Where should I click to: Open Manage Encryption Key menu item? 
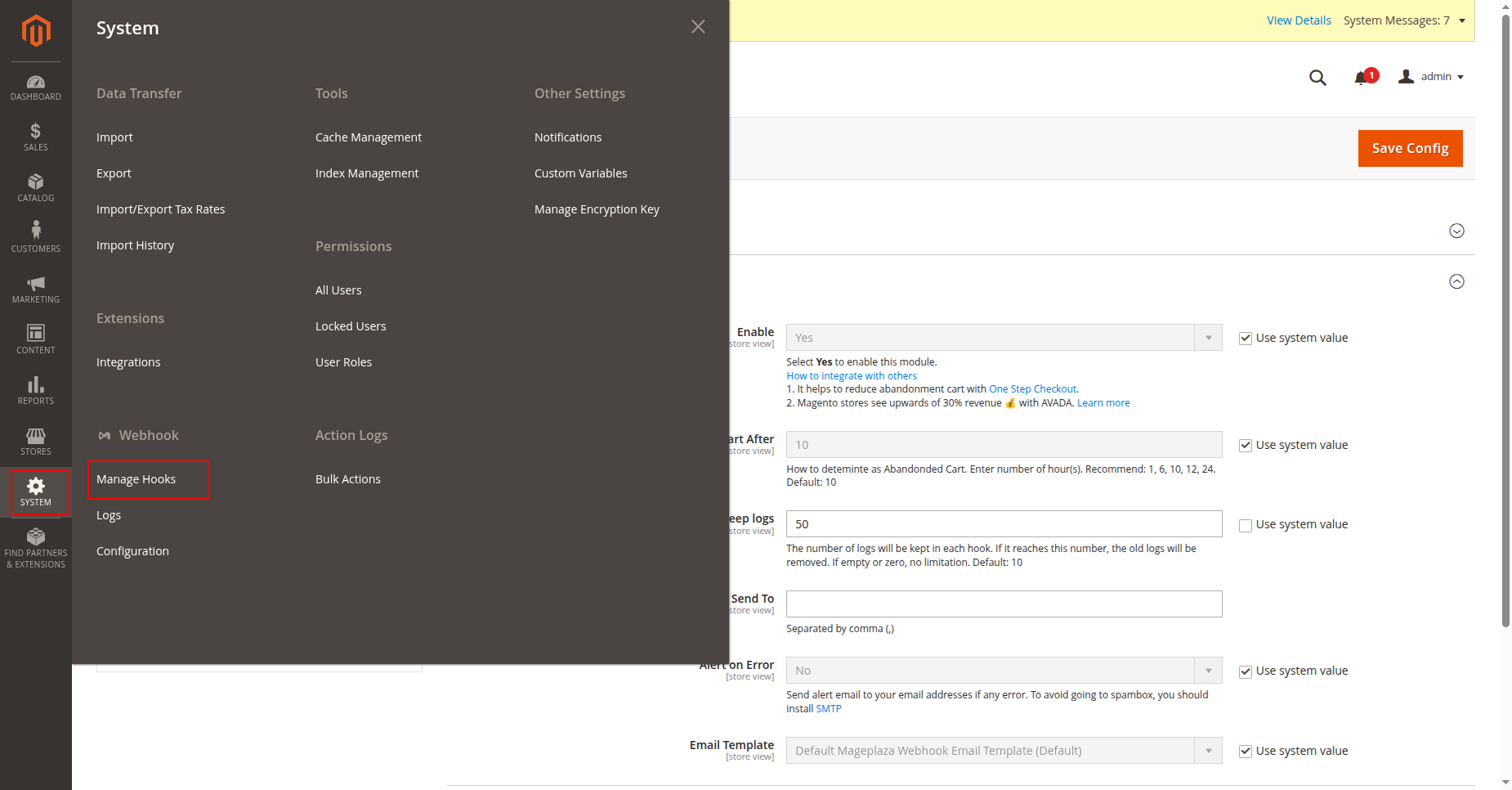click(597, 209)
